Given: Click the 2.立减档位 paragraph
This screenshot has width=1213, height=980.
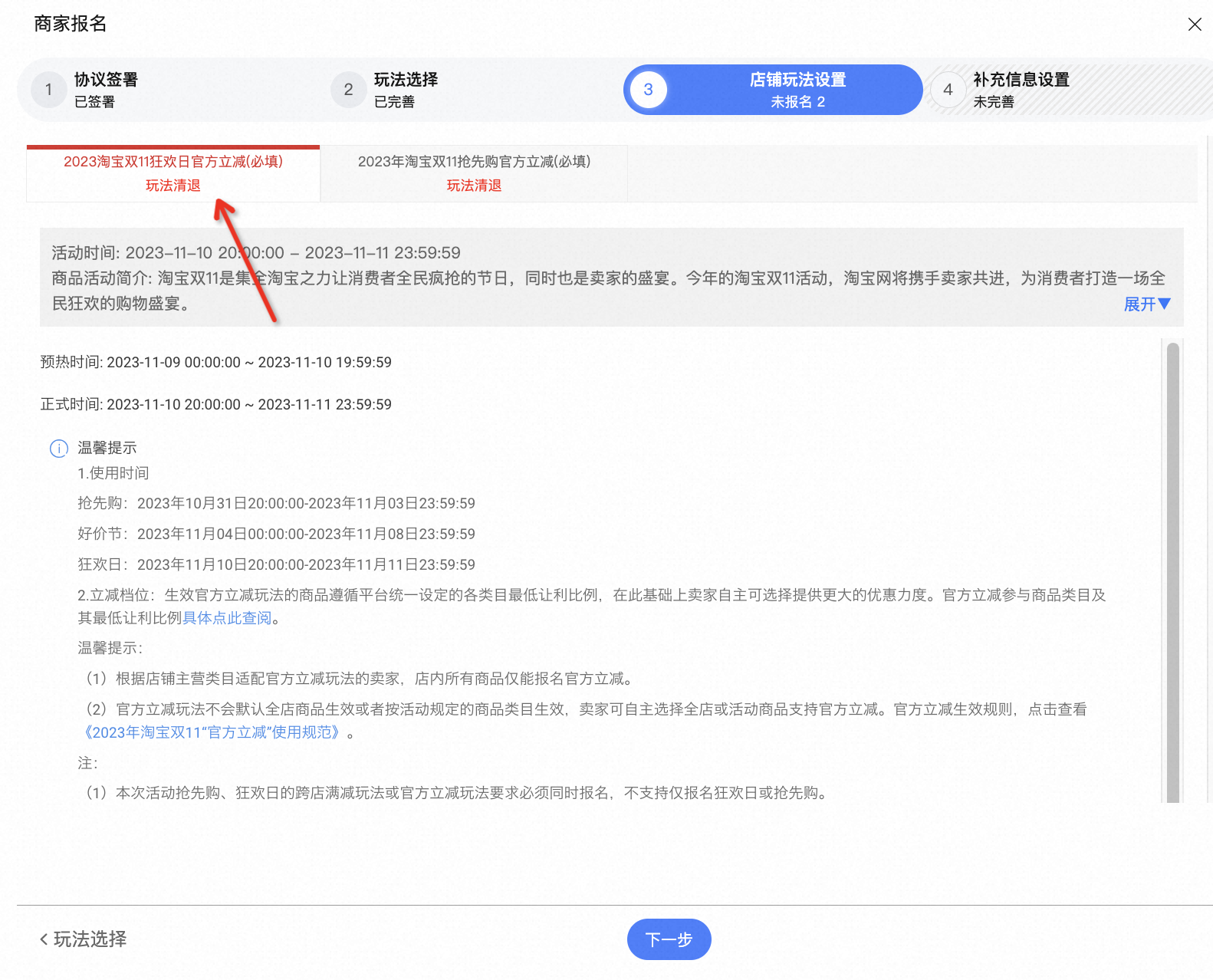Looking at the screenshot, I should 592,607.
